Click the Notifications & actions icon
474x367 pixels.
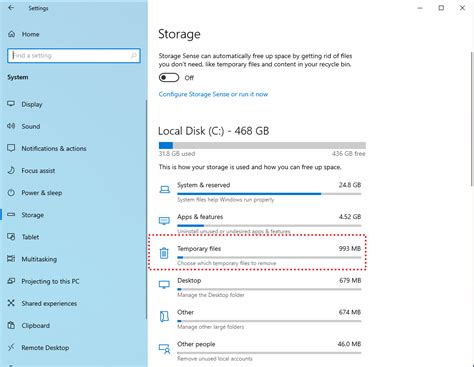click(11, 148)
